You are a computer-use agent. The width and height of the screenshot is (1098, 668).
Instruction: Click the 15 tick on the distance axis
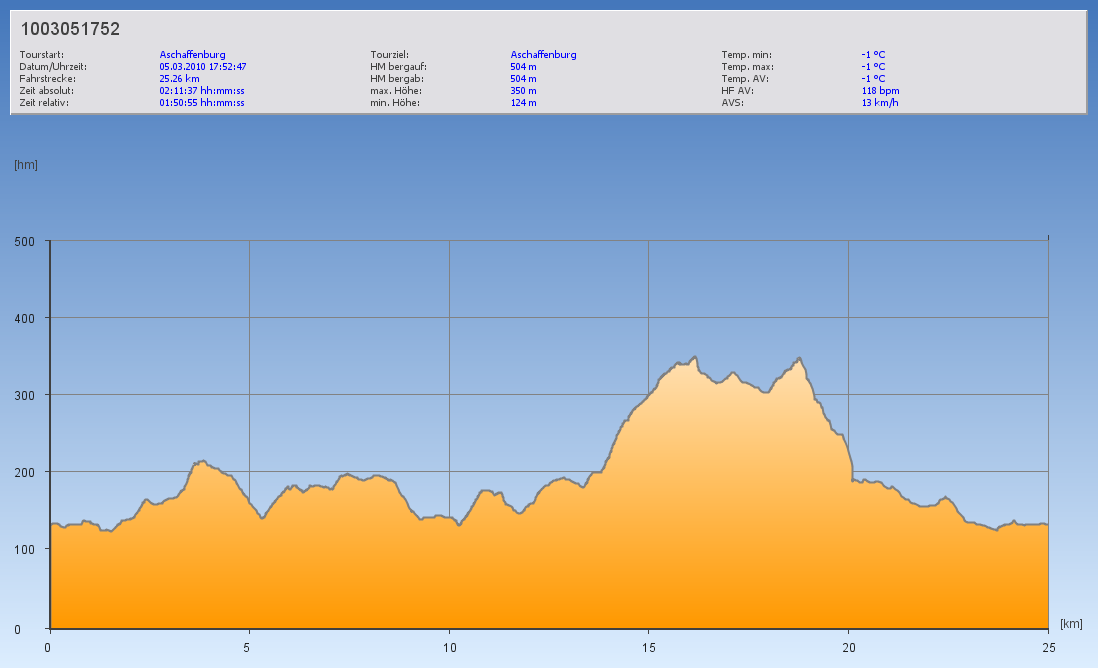pyautogui.click(x=648, y=647)
